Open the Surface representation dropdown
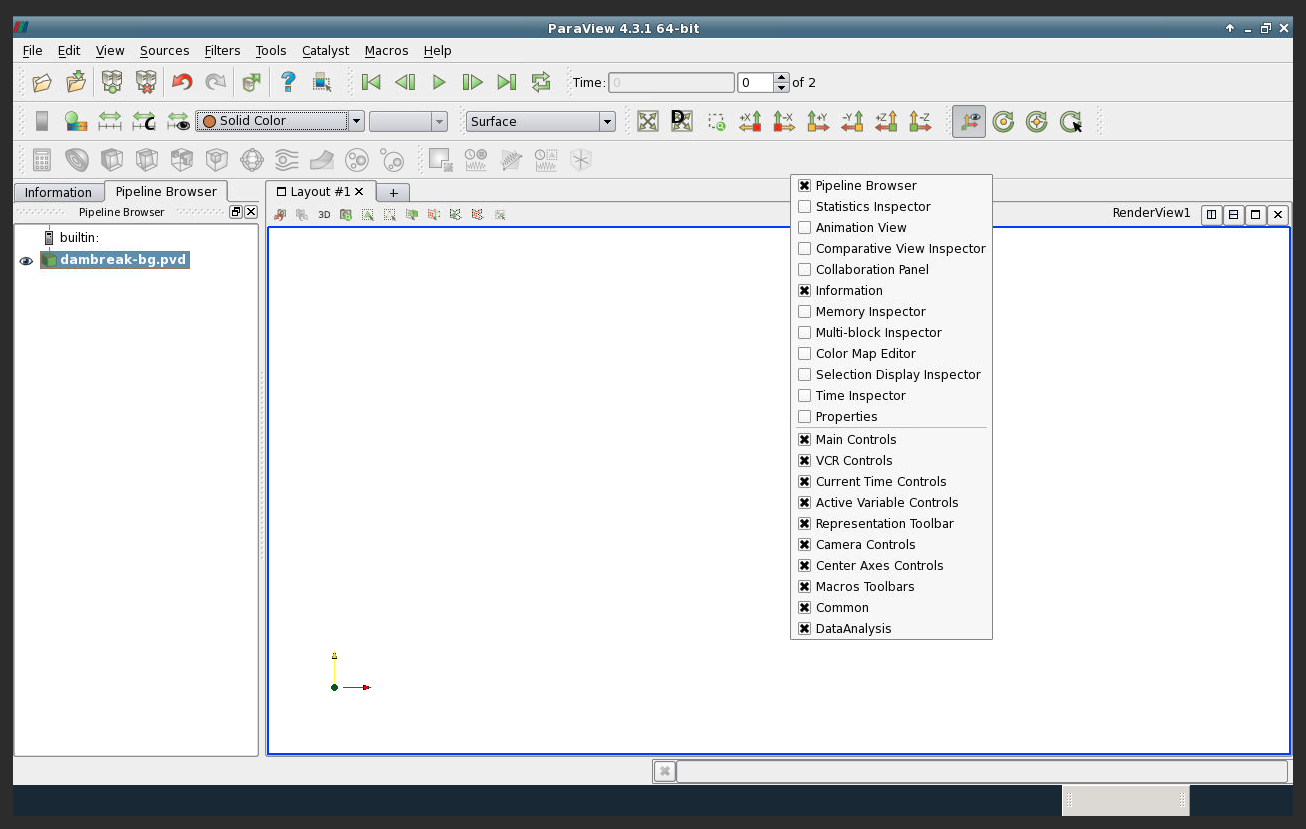This screenshot has height=829, width=1306. click(x=540, y=121)
